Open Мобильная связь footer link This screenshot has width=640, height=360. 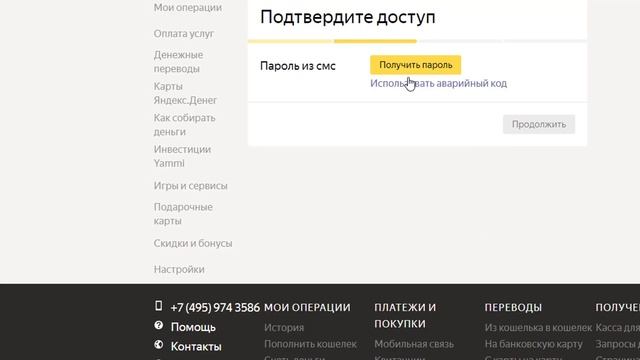[414, 344]
